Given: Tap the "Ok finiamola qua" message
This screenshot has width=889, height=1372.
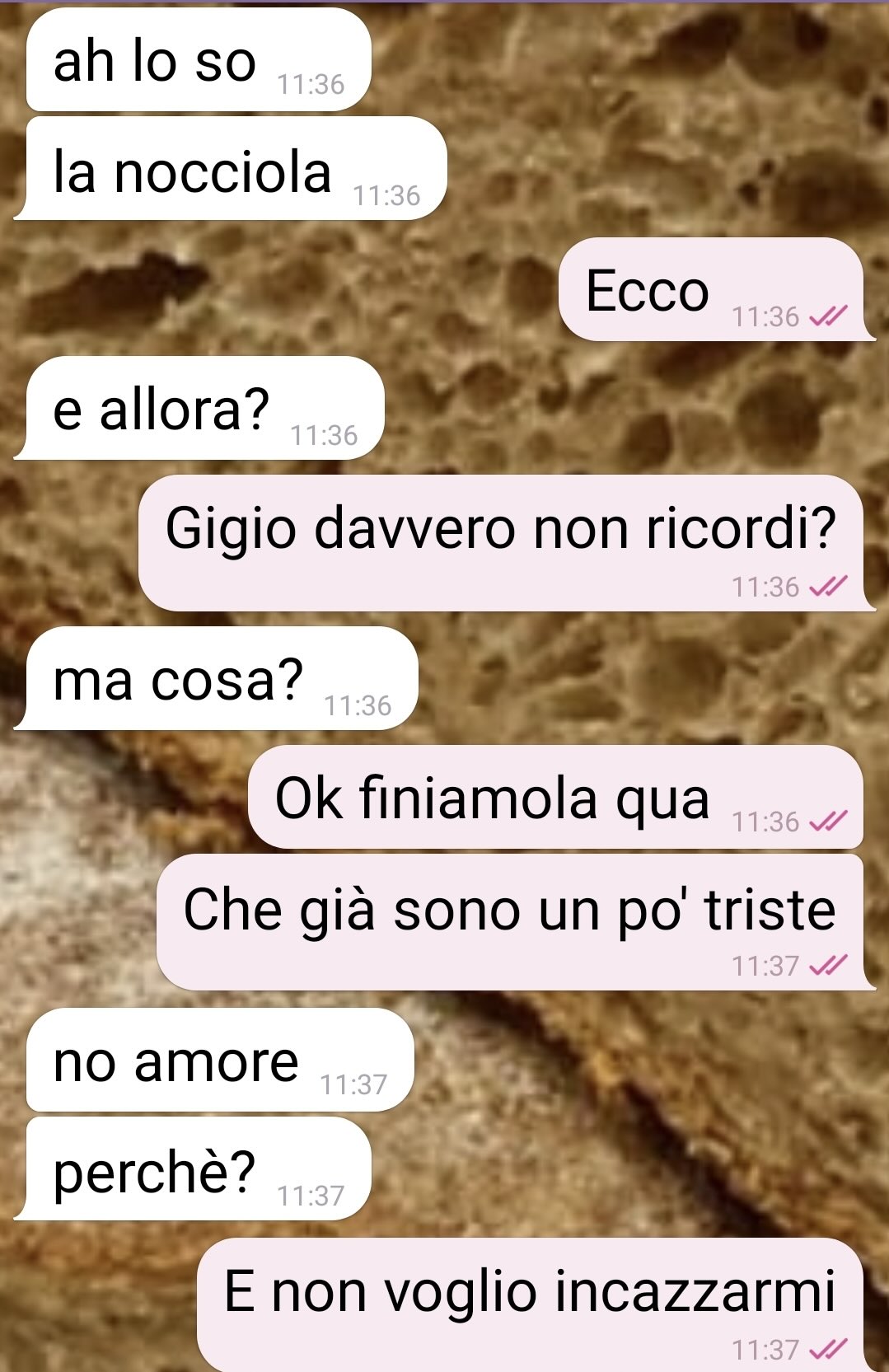Looking at the screenshot, I should tap(555, 798).
